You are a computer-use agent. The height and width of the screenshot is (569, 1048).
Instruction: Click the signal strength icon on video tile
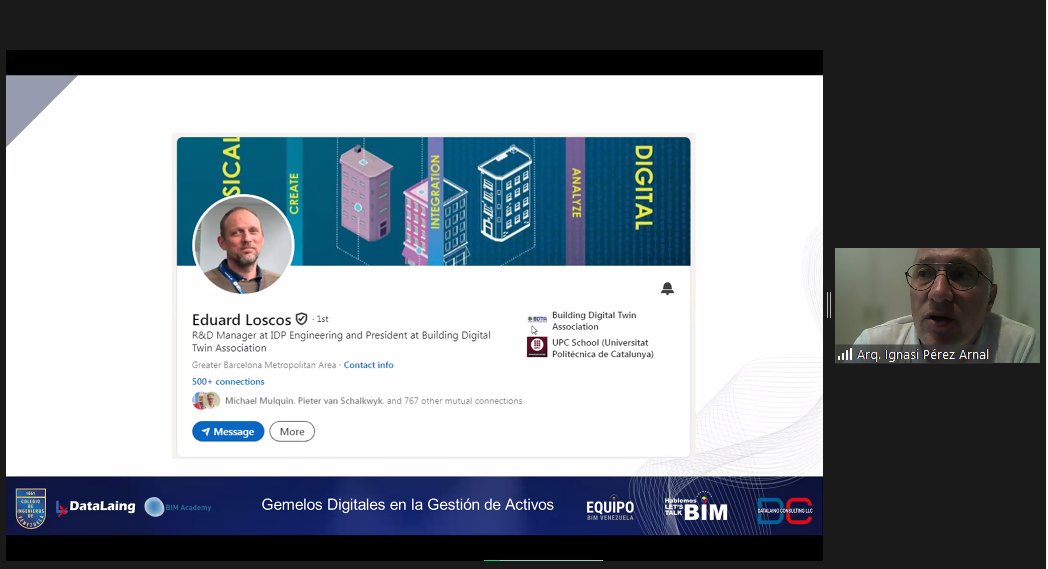coord(845,354)
